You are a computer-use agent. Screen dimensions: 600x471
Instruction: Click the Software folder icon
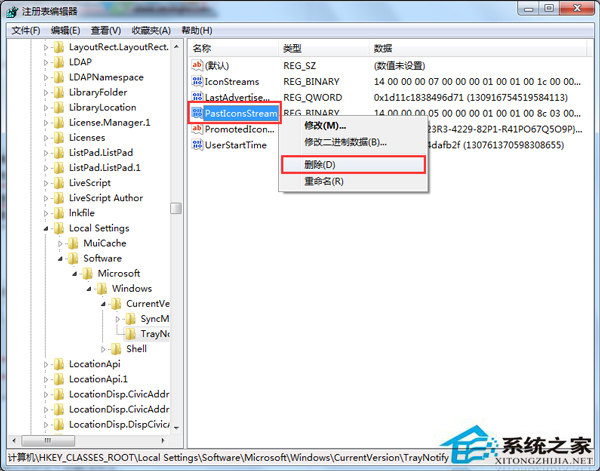pos(73,258)
